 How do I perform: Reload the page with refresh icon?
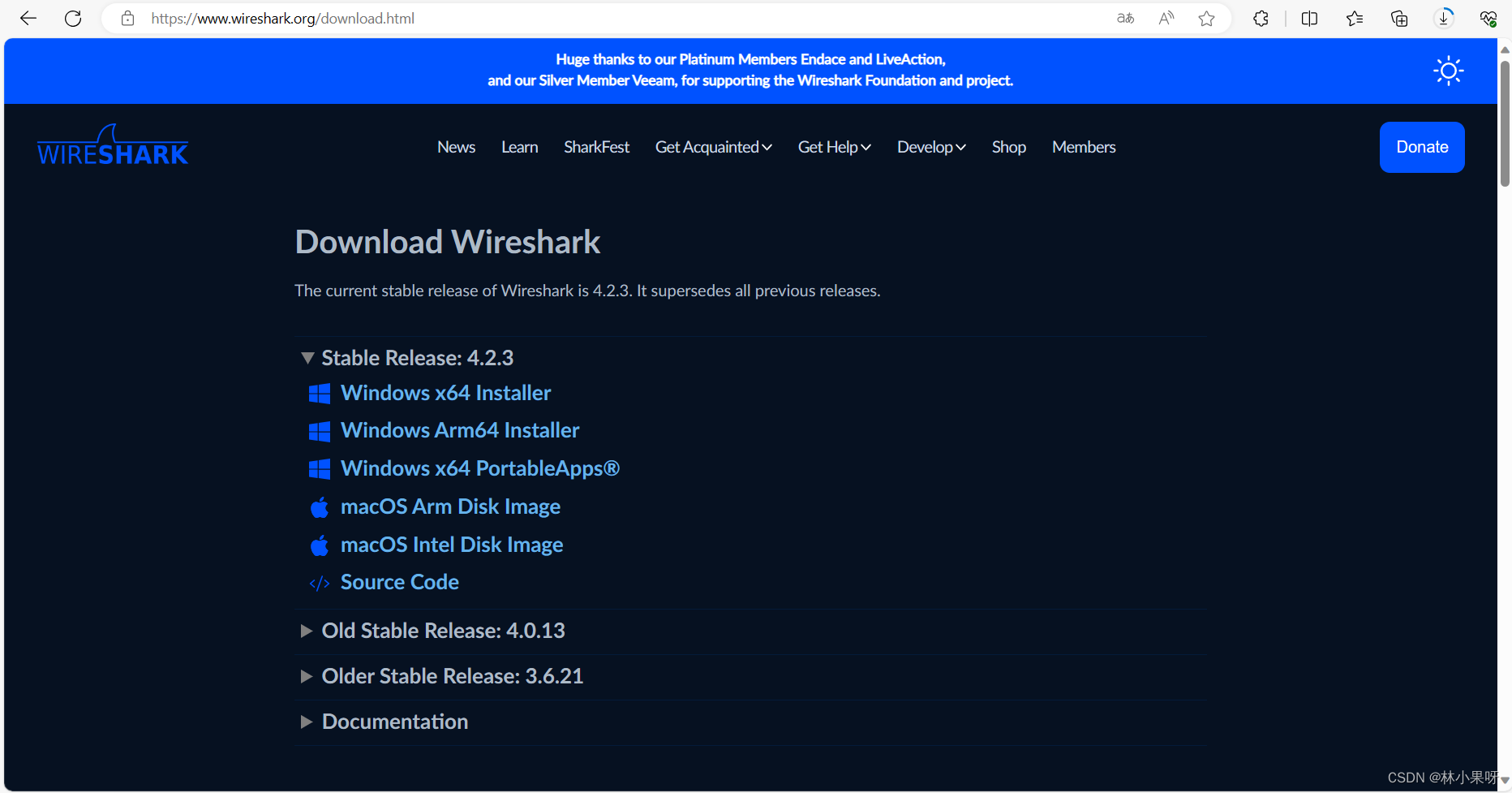coord(73,18)
